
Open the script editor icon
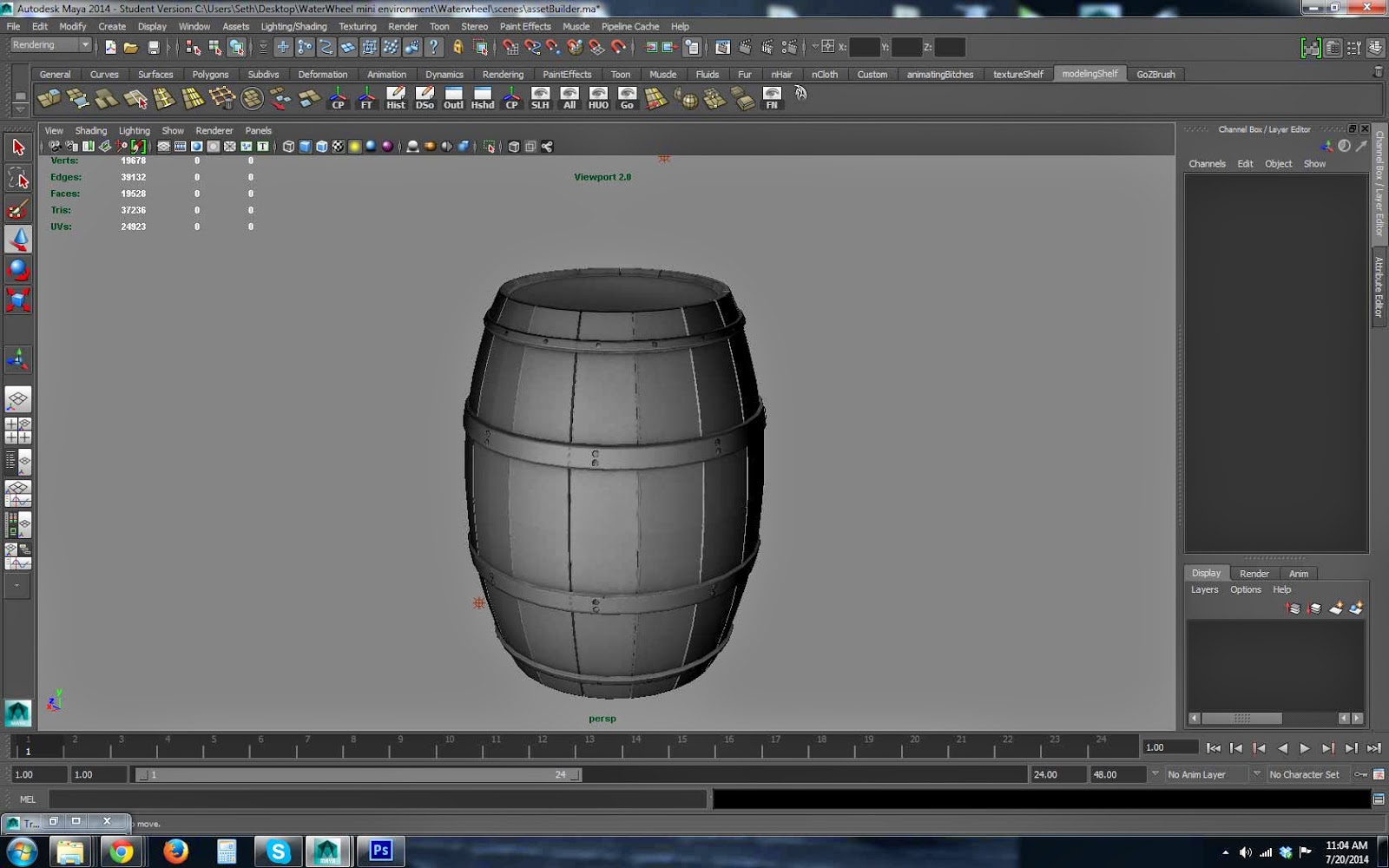(x=1379, y=799)
